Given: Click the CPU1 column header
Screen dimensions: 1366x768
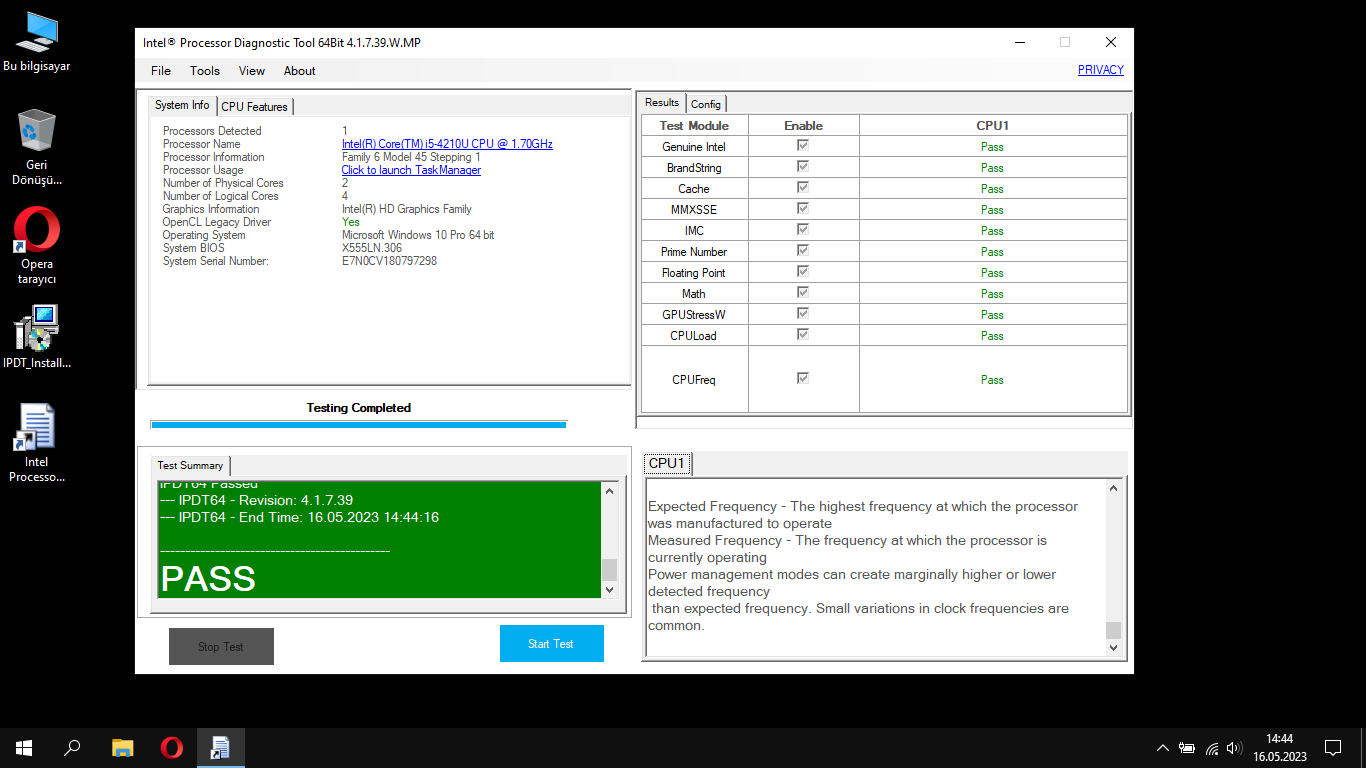Looking at the screenshot, I should pos(992,125).
